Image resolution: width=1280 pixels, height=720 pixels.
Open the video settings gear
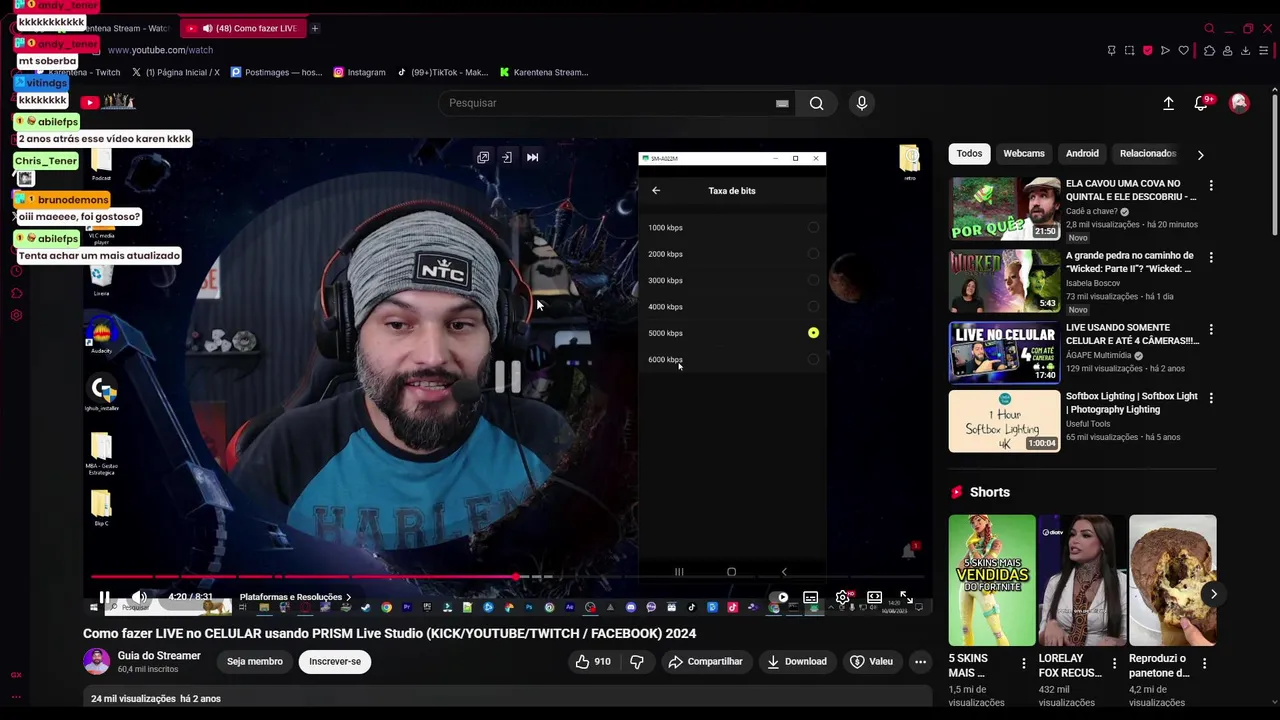coord(843,598)
